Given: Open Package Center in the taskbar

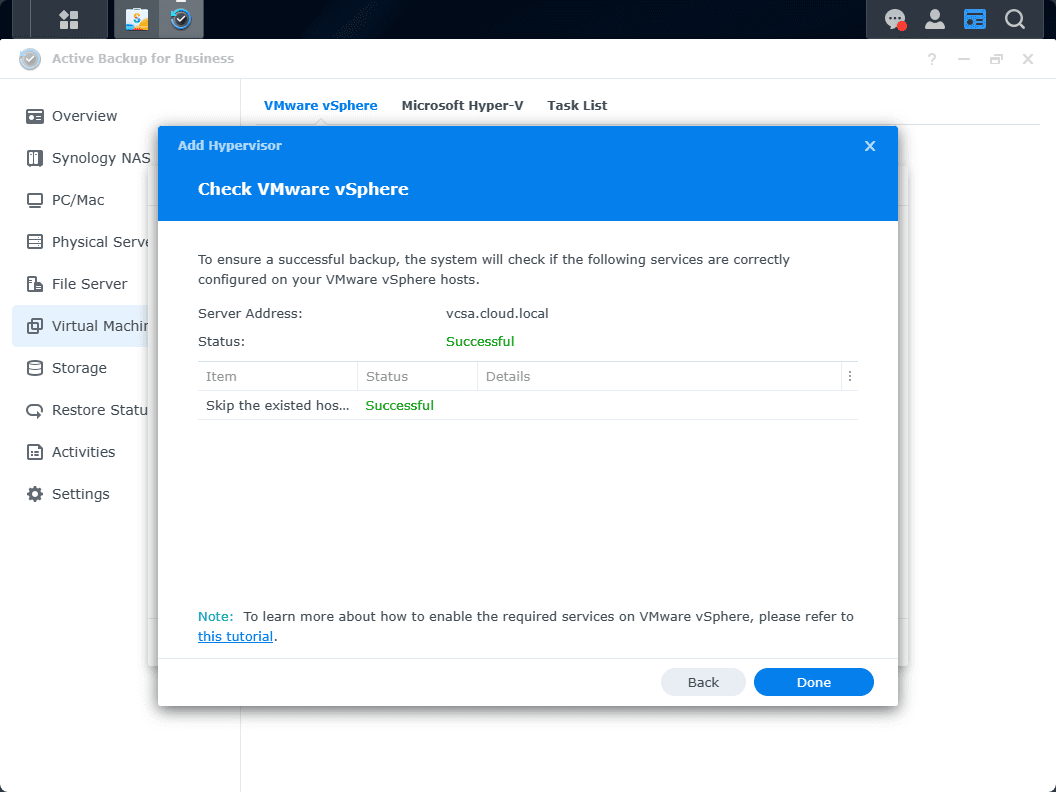Looking at the screenshot, I should click(137, 20).
